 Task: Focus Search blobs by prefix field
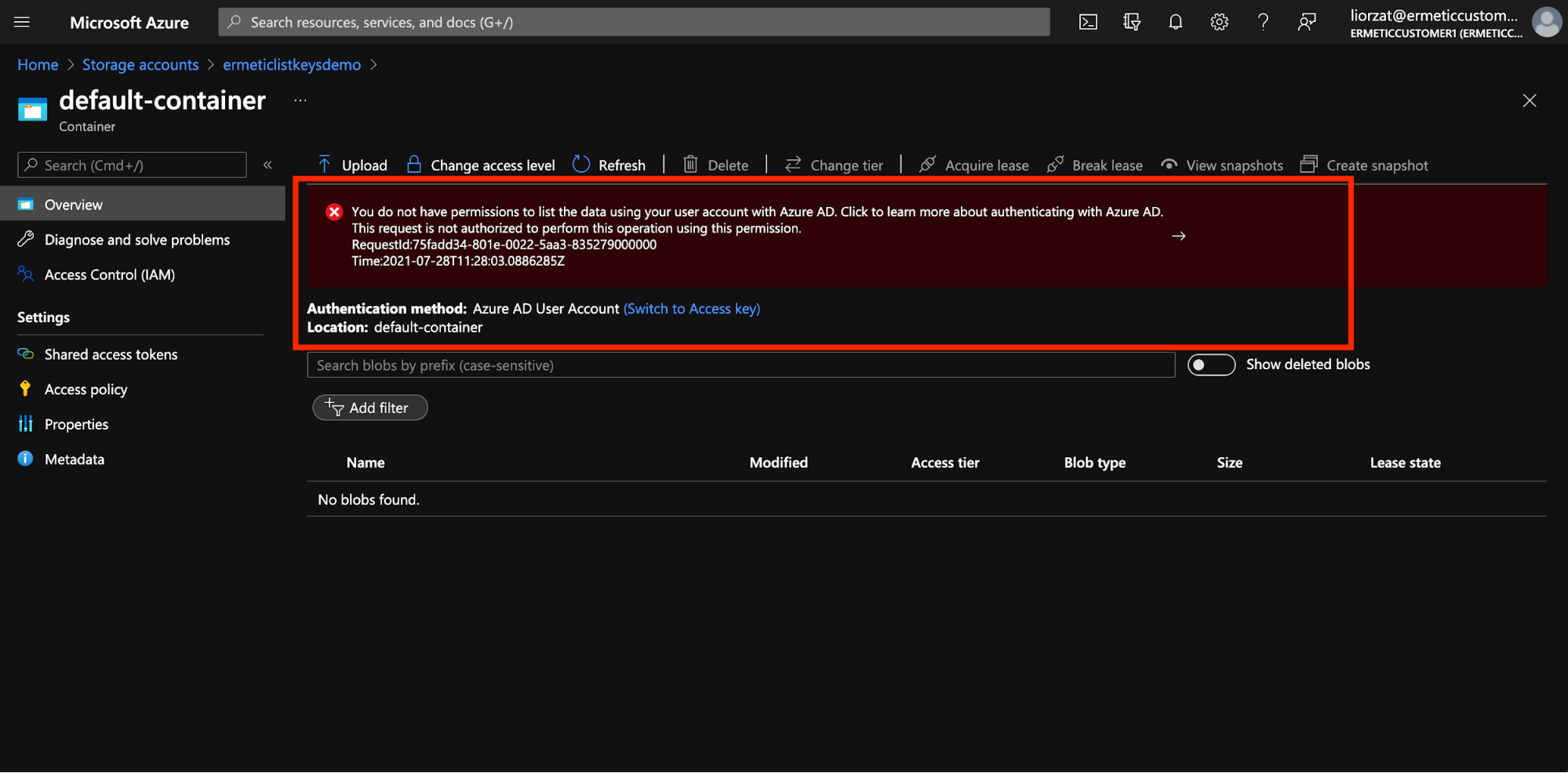coord(740,365)
